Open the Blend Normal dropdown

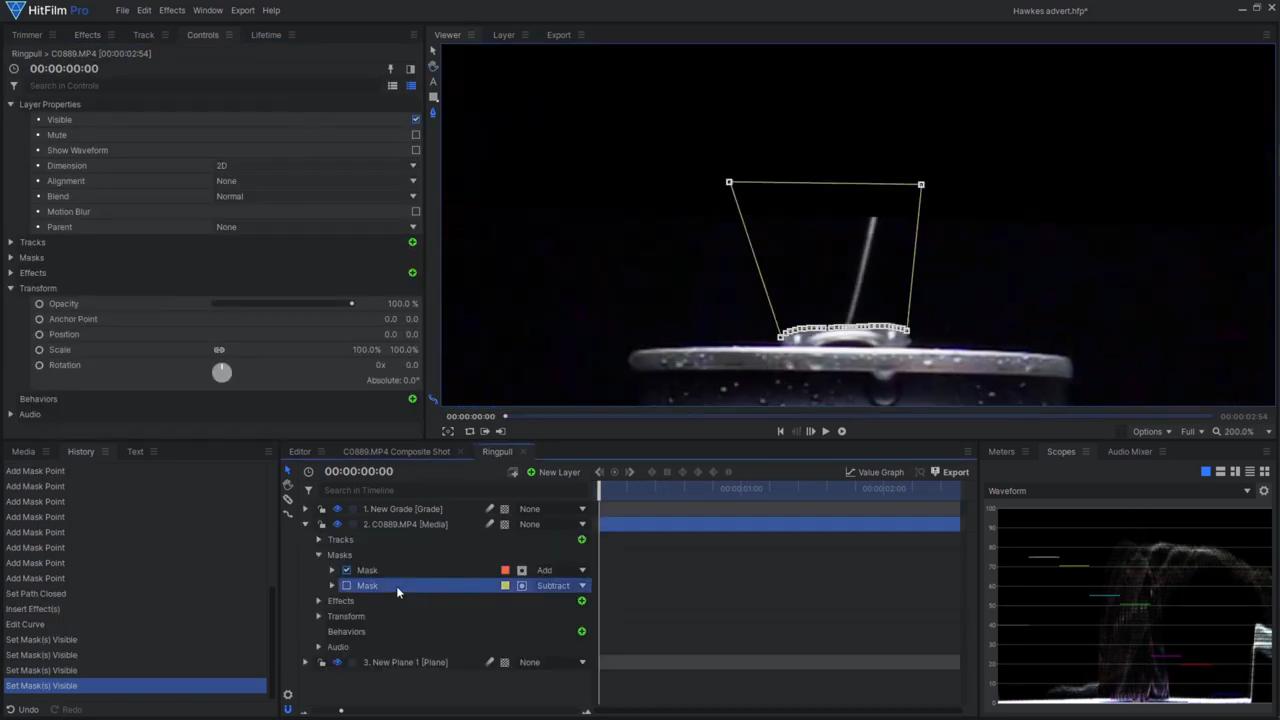(316, 197)
